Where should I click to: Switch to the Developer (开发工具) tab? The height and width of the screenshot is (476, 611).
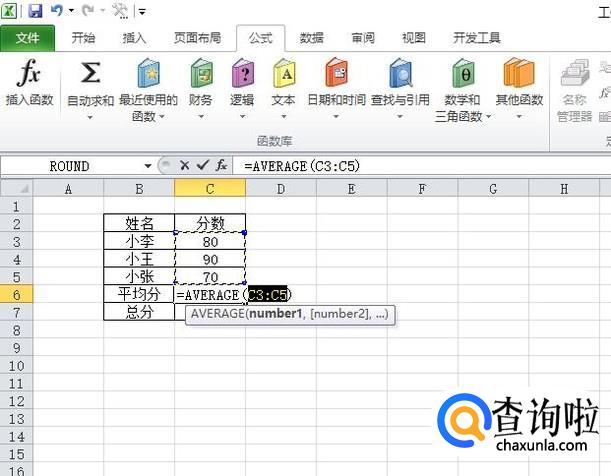coord(477,38)
